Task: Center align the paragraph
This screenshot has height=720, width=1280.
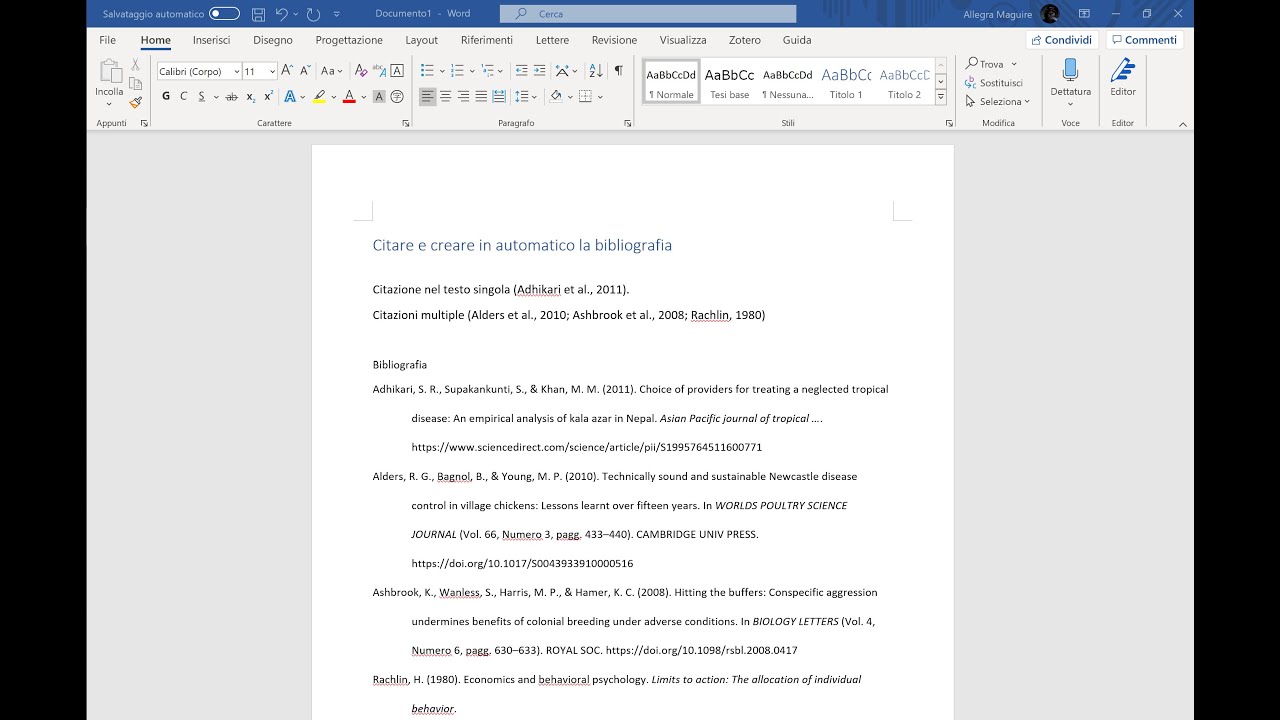Action: pyautogui.click(x=446, y=97)
